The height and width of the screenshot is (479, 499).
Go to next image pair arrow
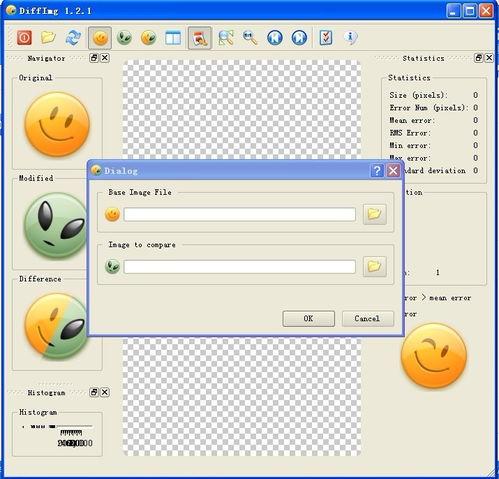[x=299, y=38]
